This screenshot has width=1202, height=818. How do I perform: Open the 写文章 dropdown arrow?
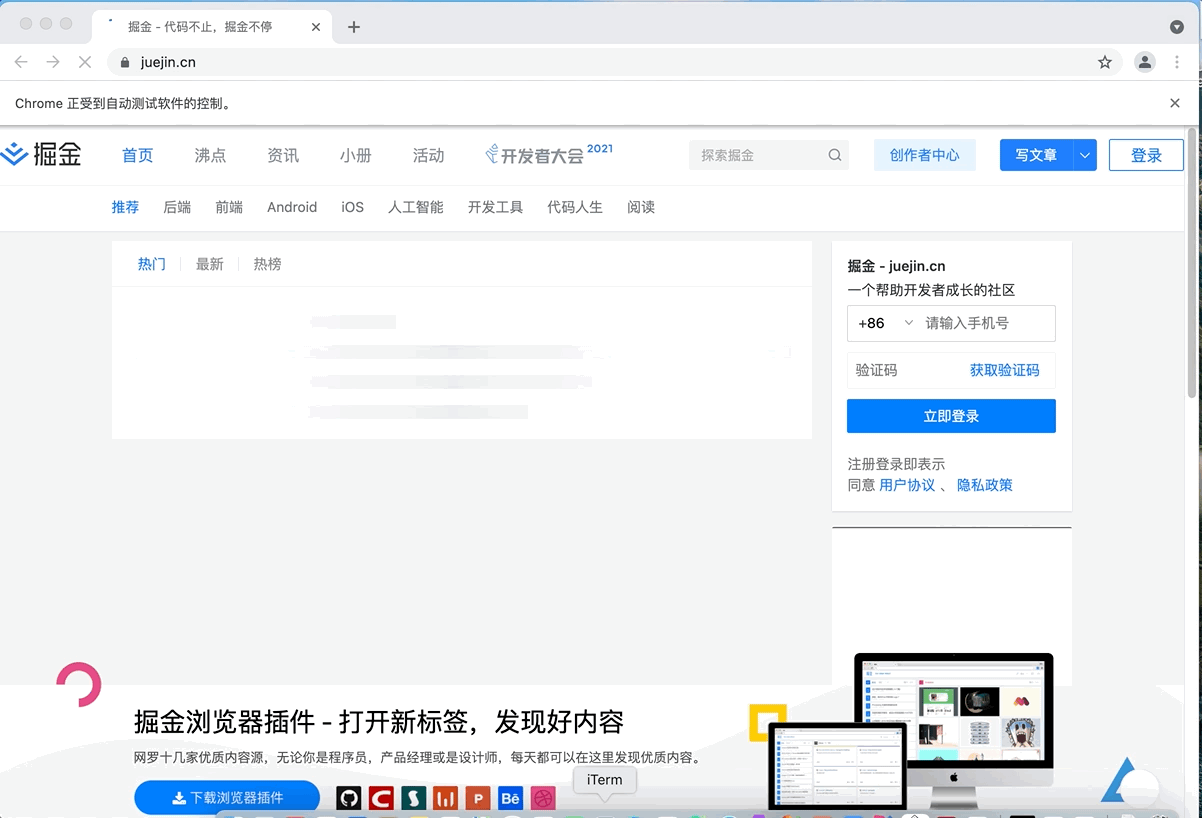[1083, 155]
